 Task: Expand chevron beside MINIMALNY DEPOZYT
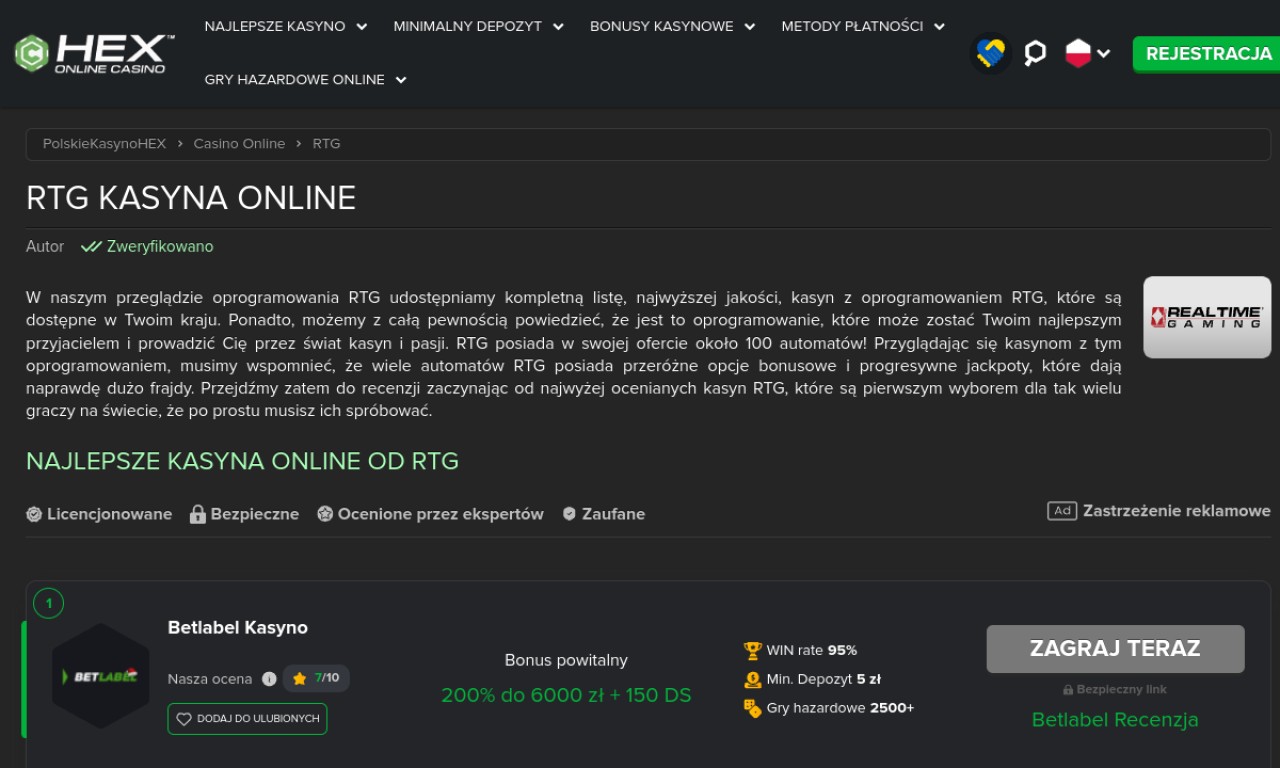(x=558, y=27)
